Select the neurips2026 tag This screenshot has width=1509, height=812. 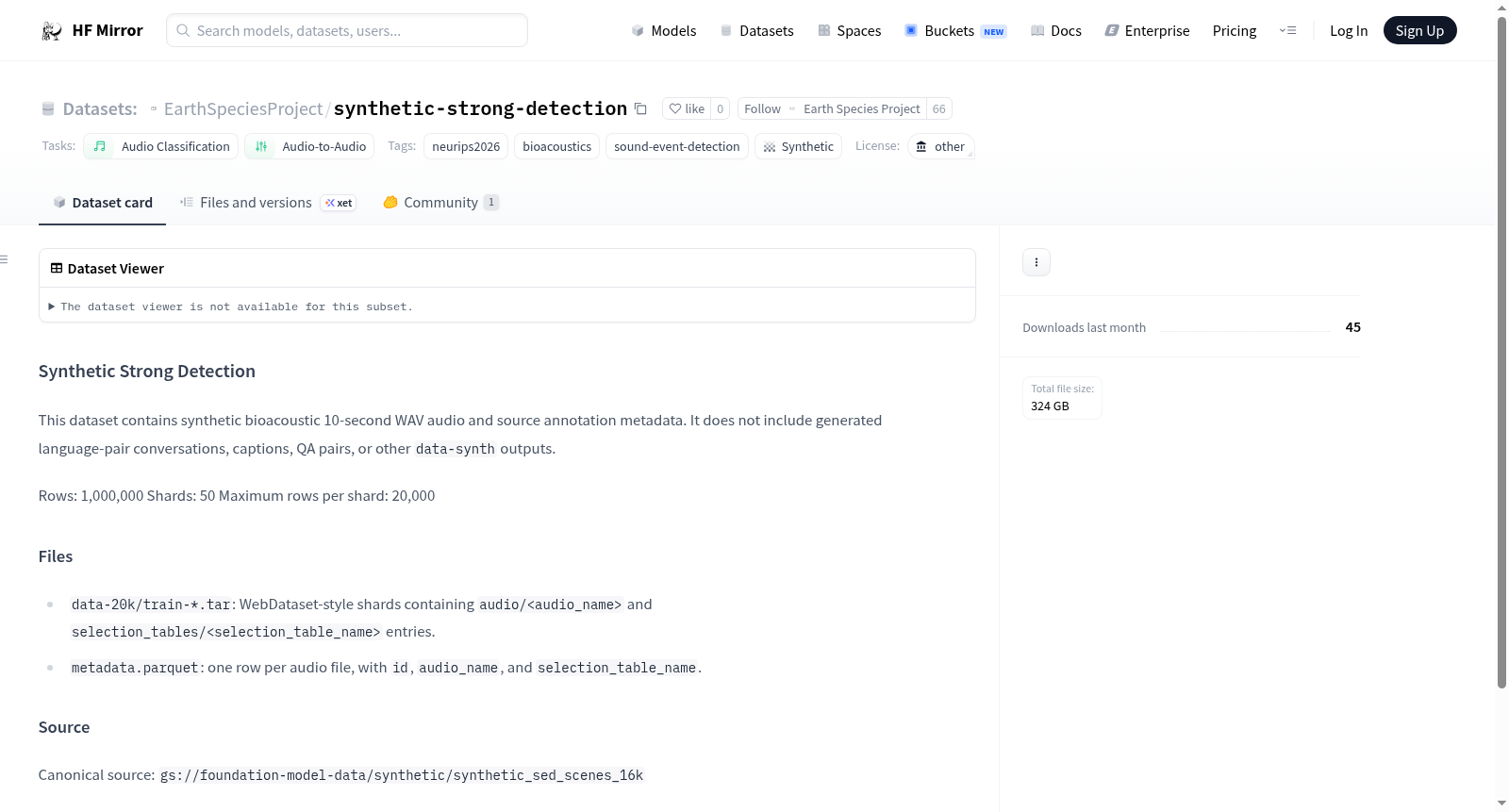click(466, 146)
